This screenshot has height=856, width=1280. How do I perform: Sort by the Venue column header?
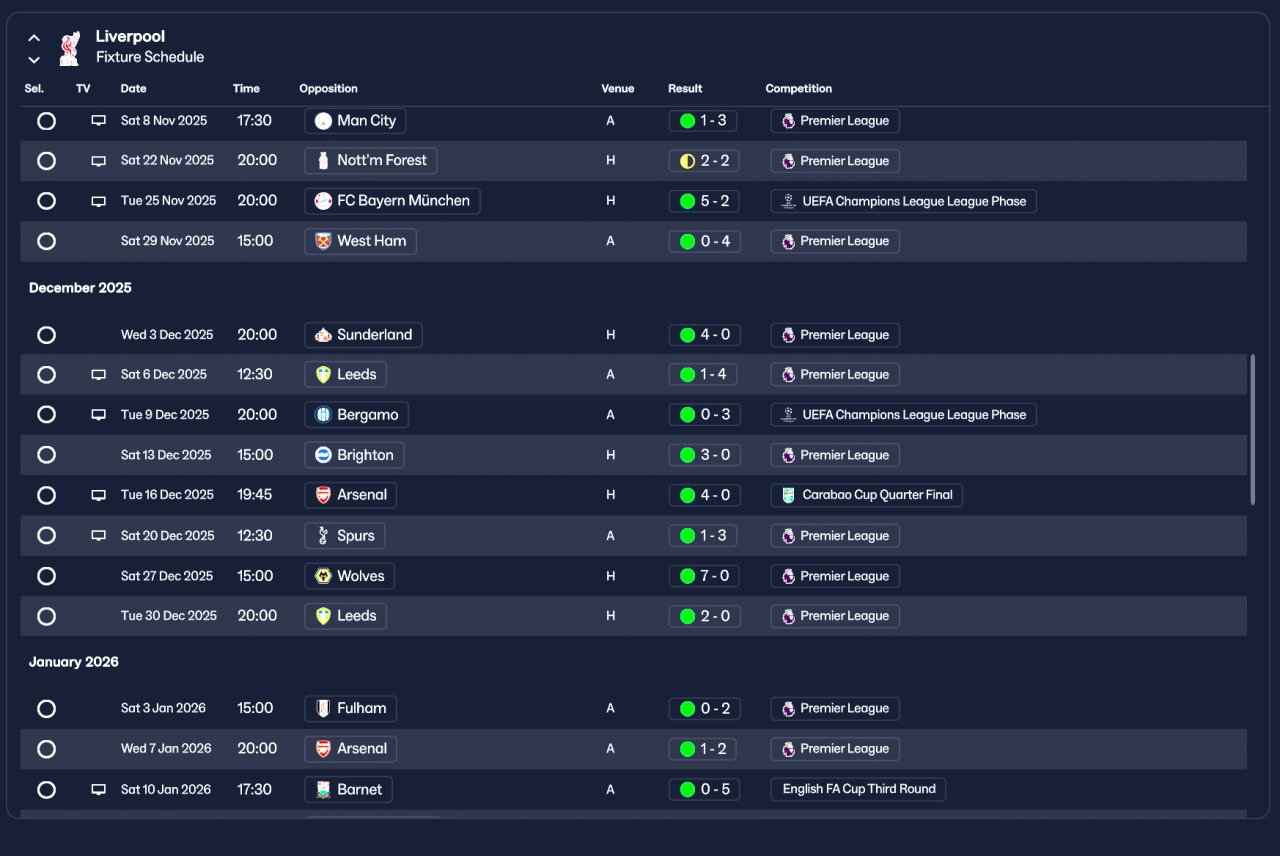617,89
